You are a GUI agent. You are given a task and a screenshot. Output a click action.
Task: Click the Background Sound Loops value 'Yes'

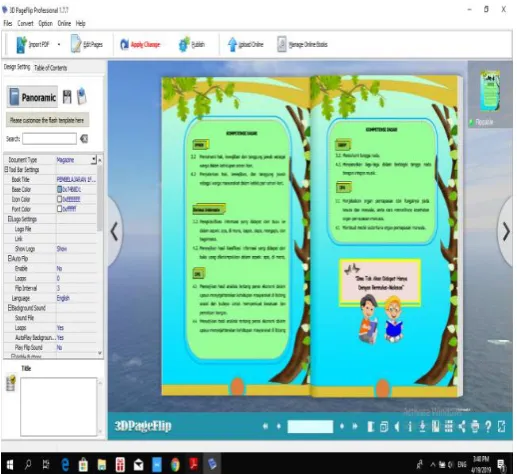point(60,328)
